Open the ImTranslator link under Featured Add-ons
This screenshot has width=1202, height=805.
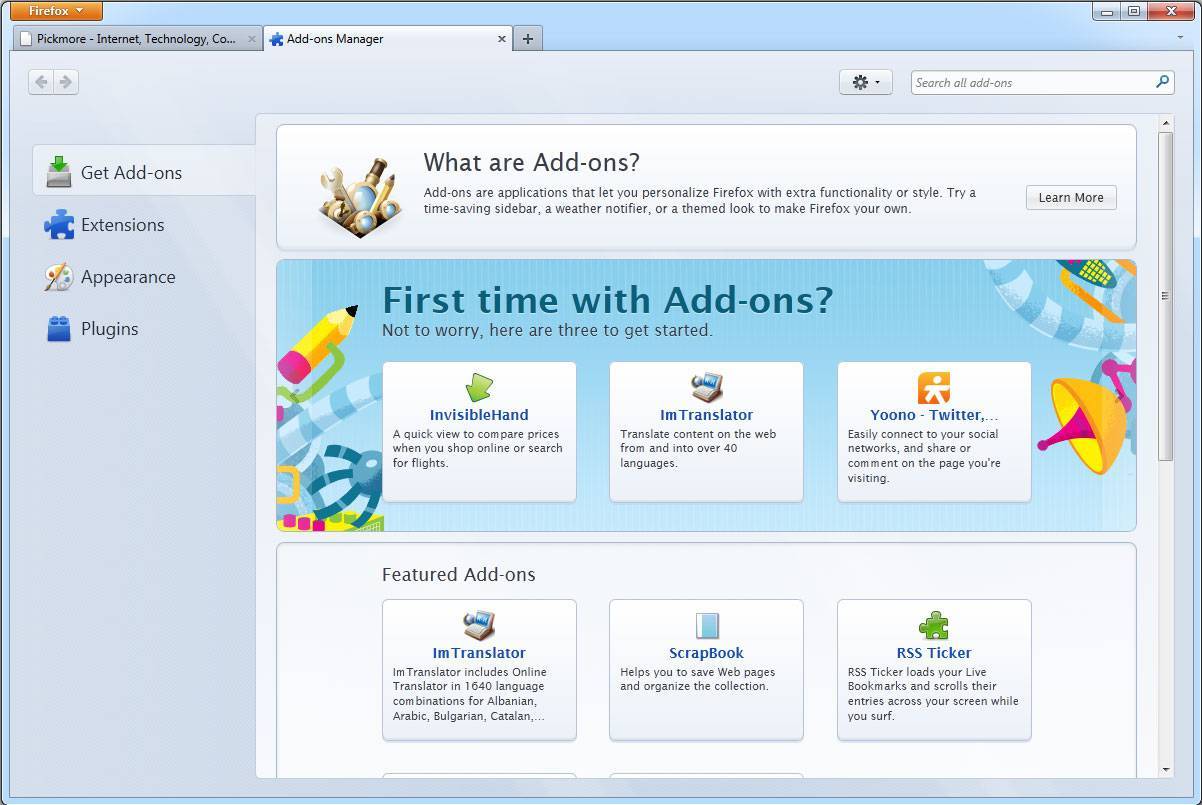point(479,653)
